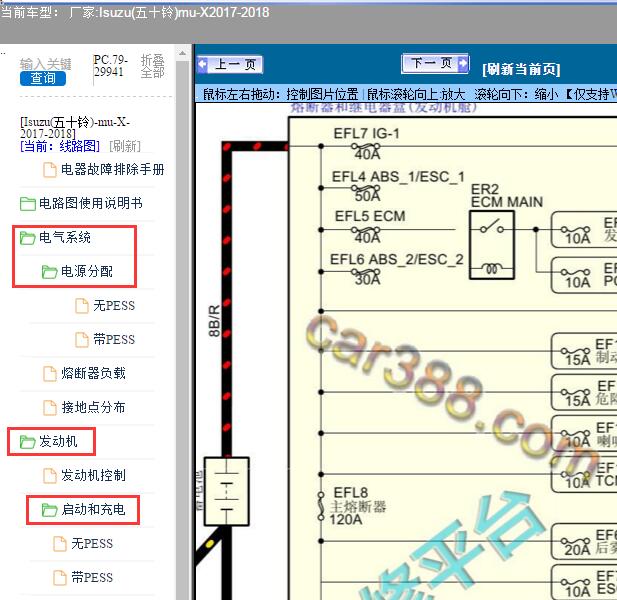The image size is (617, 600).
Task: Click the right arrow icon on 下一页
Action: coord(463,63)
